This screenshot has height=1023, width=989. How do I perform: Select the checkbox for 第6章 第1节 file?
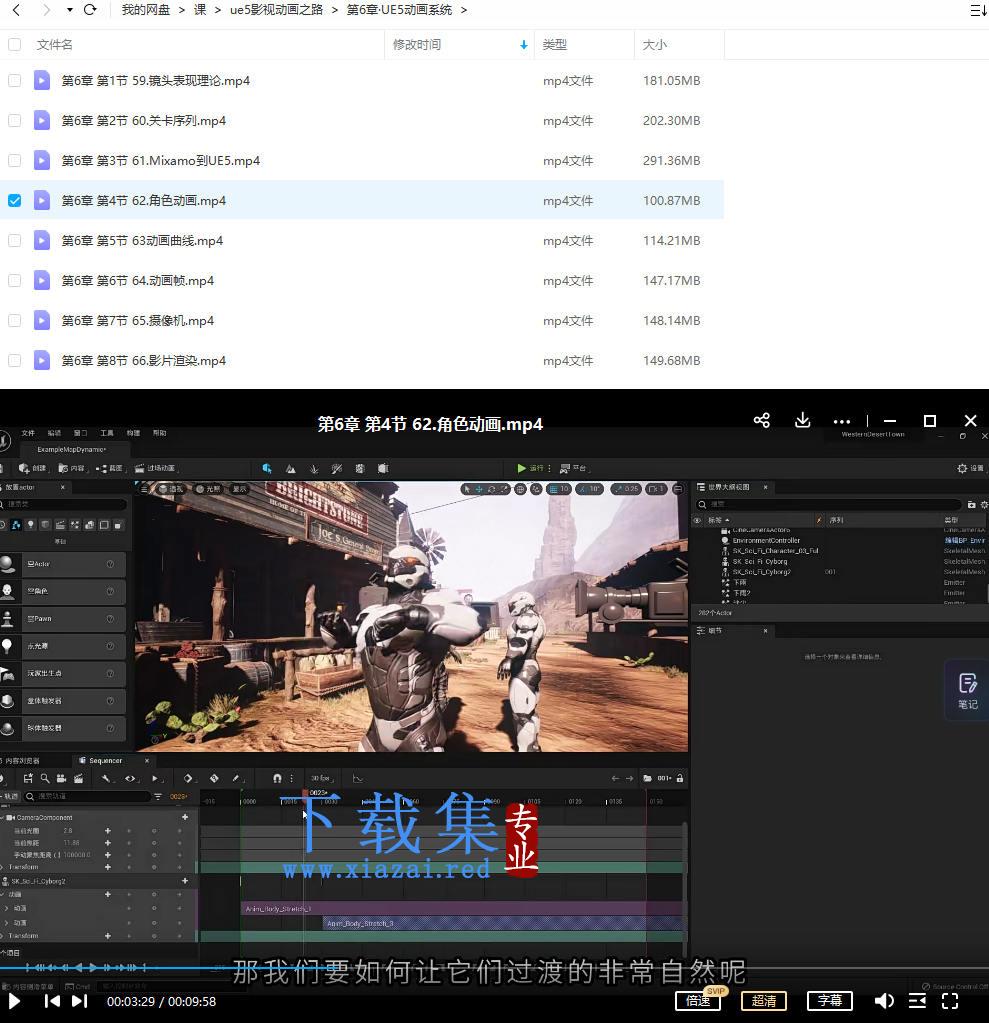14,80
